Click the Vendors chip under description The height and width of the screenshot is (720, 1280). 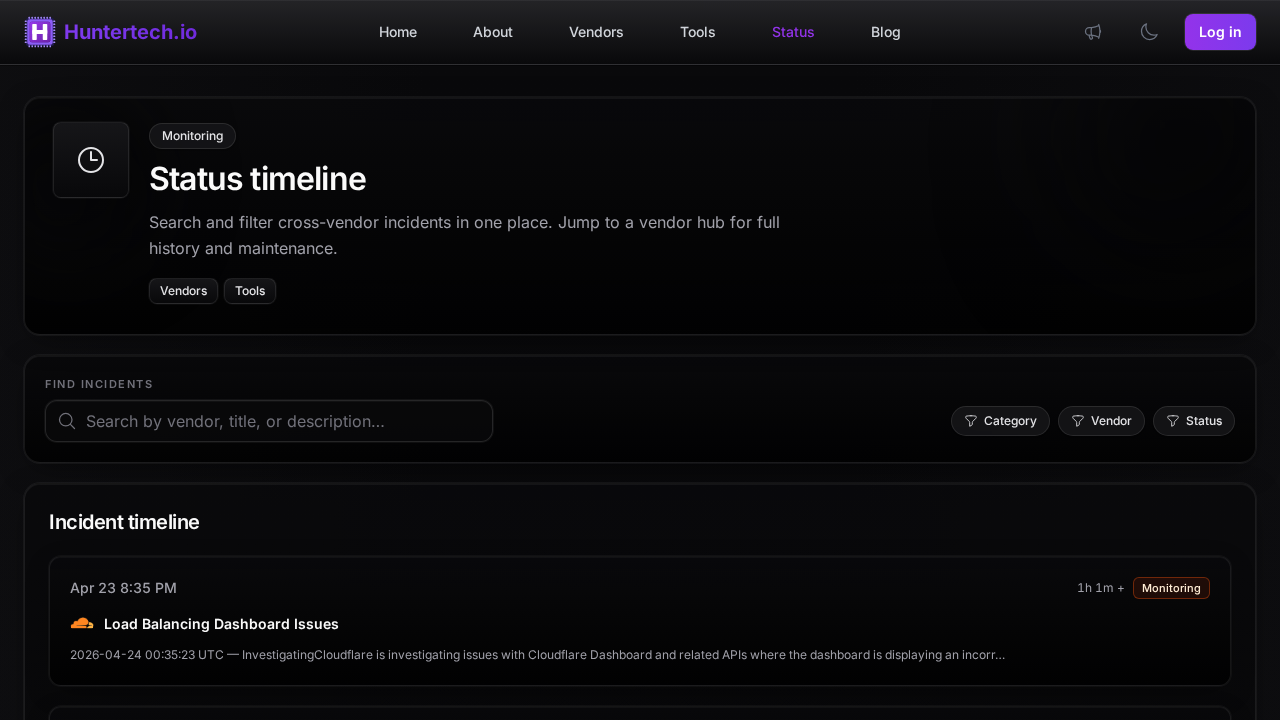[x=183, y=291]
